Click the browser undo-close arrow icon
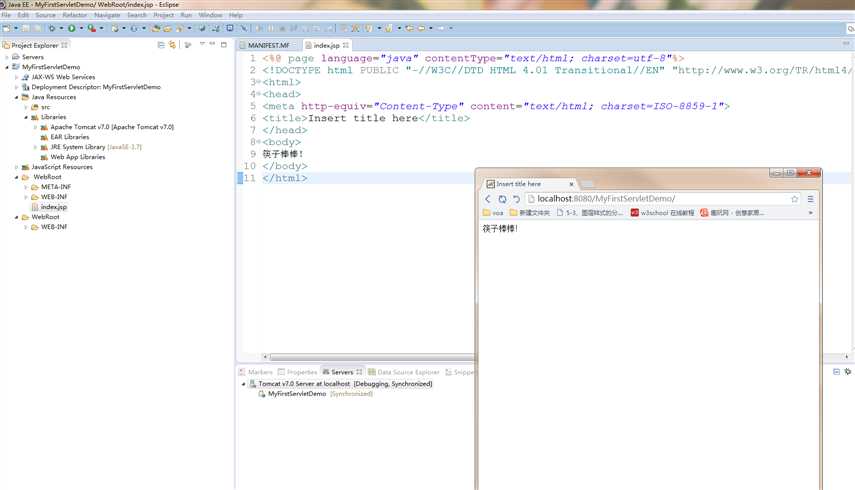The image size is (855, 490). [516, 199]
